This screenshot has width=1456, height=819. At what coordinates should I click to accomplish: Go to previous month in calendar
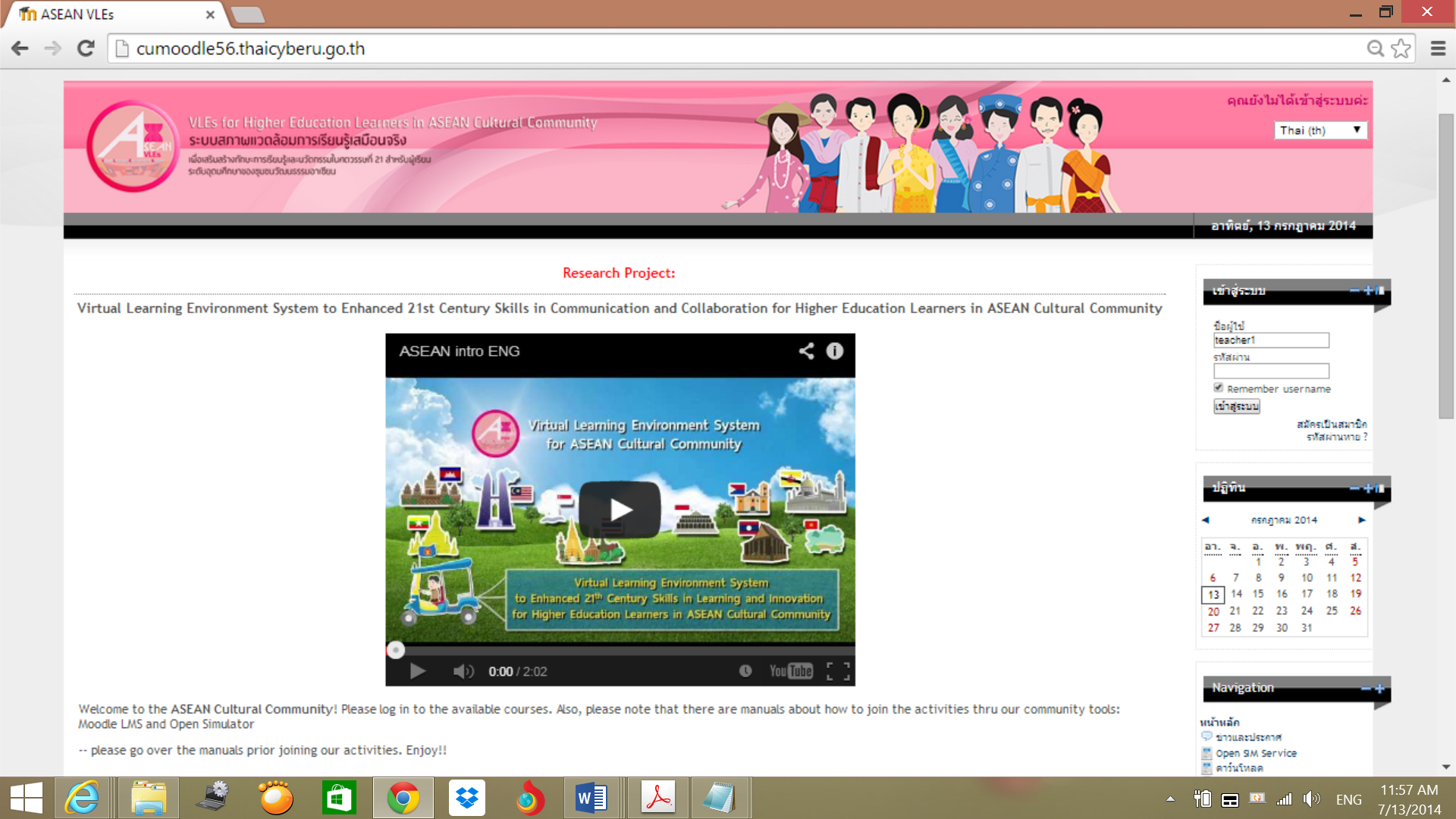(1206, 520)
